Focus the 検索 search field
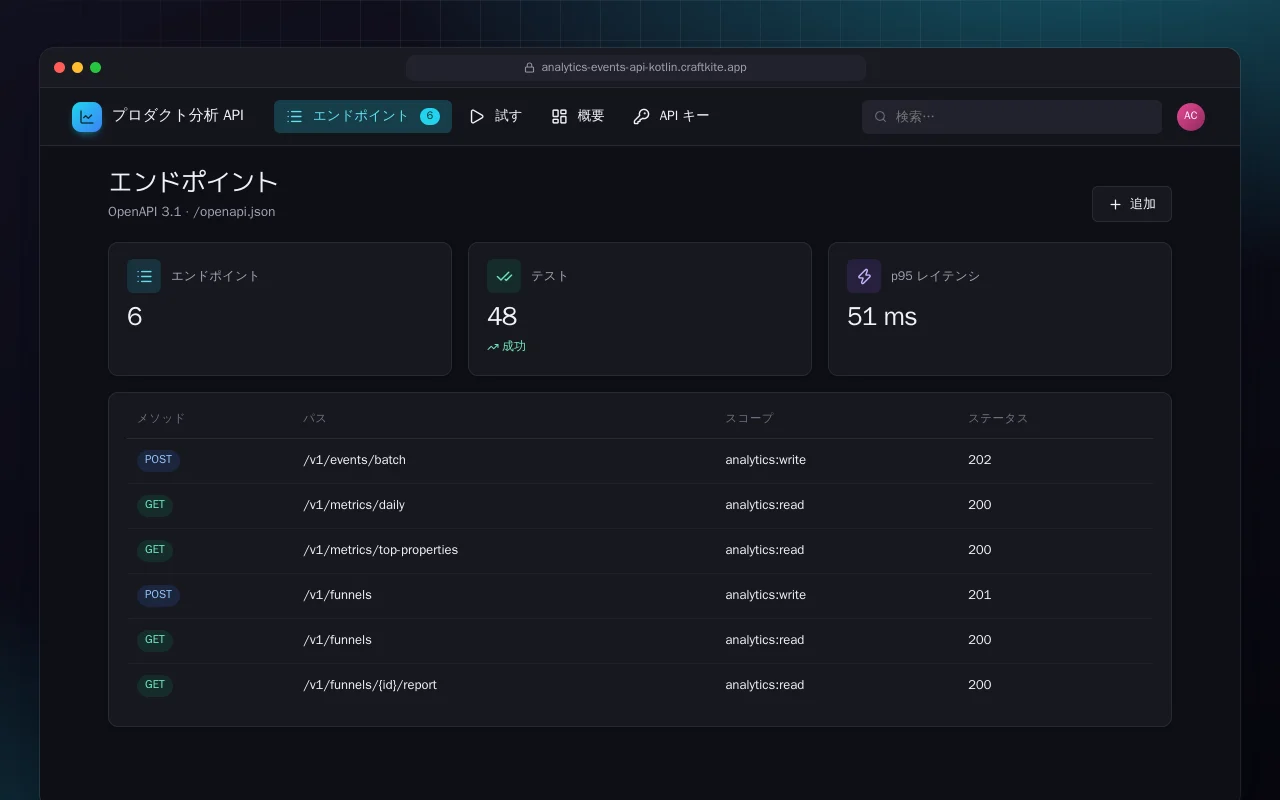 pos(1012,117)
